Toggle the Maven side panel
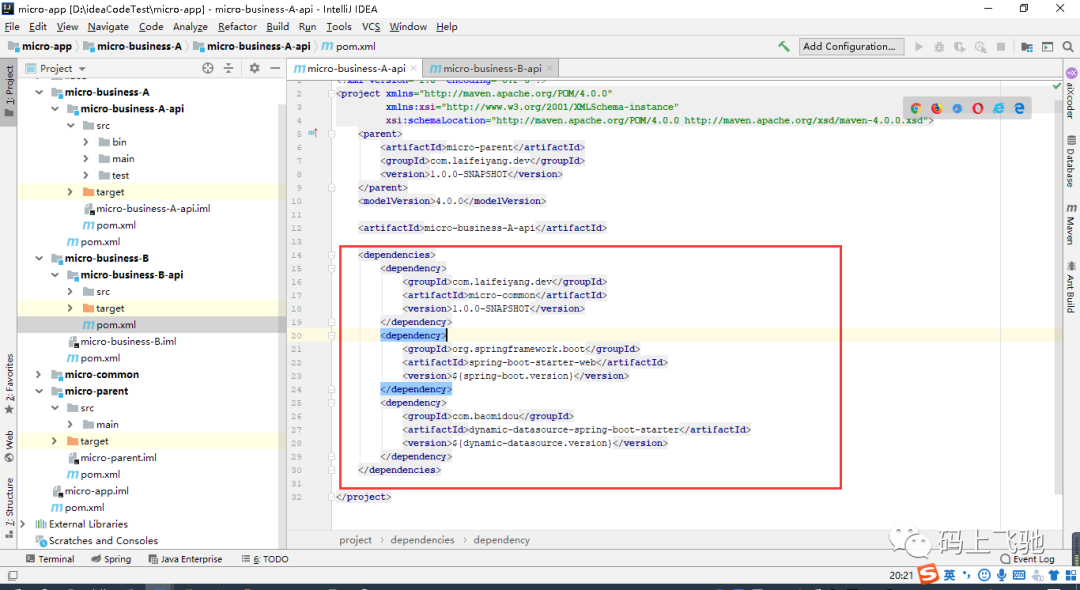The width and height of the screenshot is (1080, 590). click(x=1070, y=224)
